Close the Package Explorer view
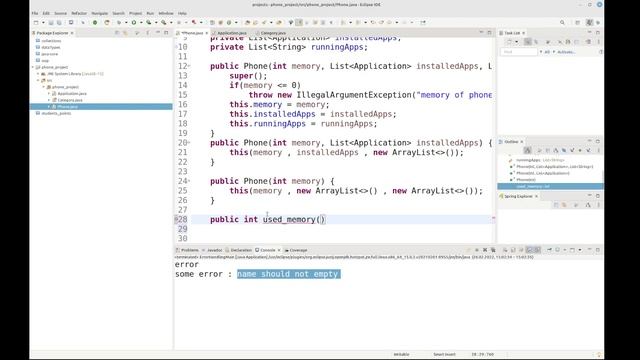640x360 pixels. [x=72, y=33]
